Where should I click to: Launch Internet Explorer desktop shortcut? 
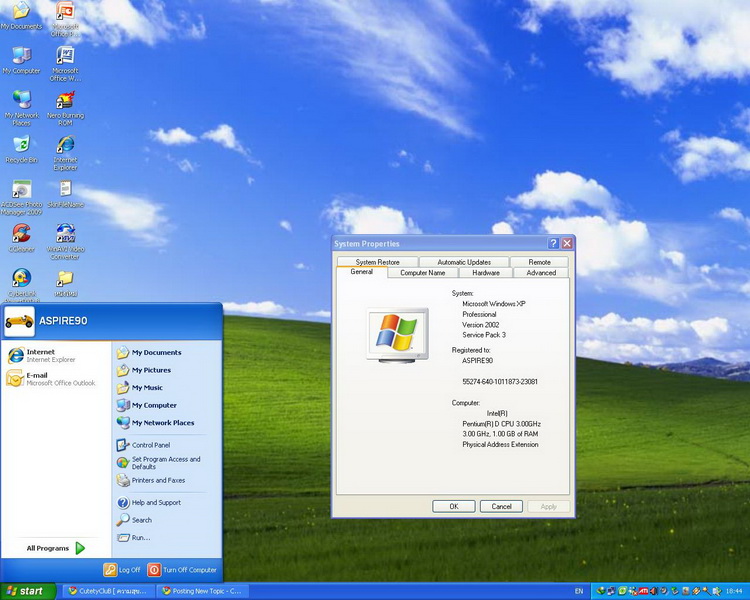[x=65, y=153]
